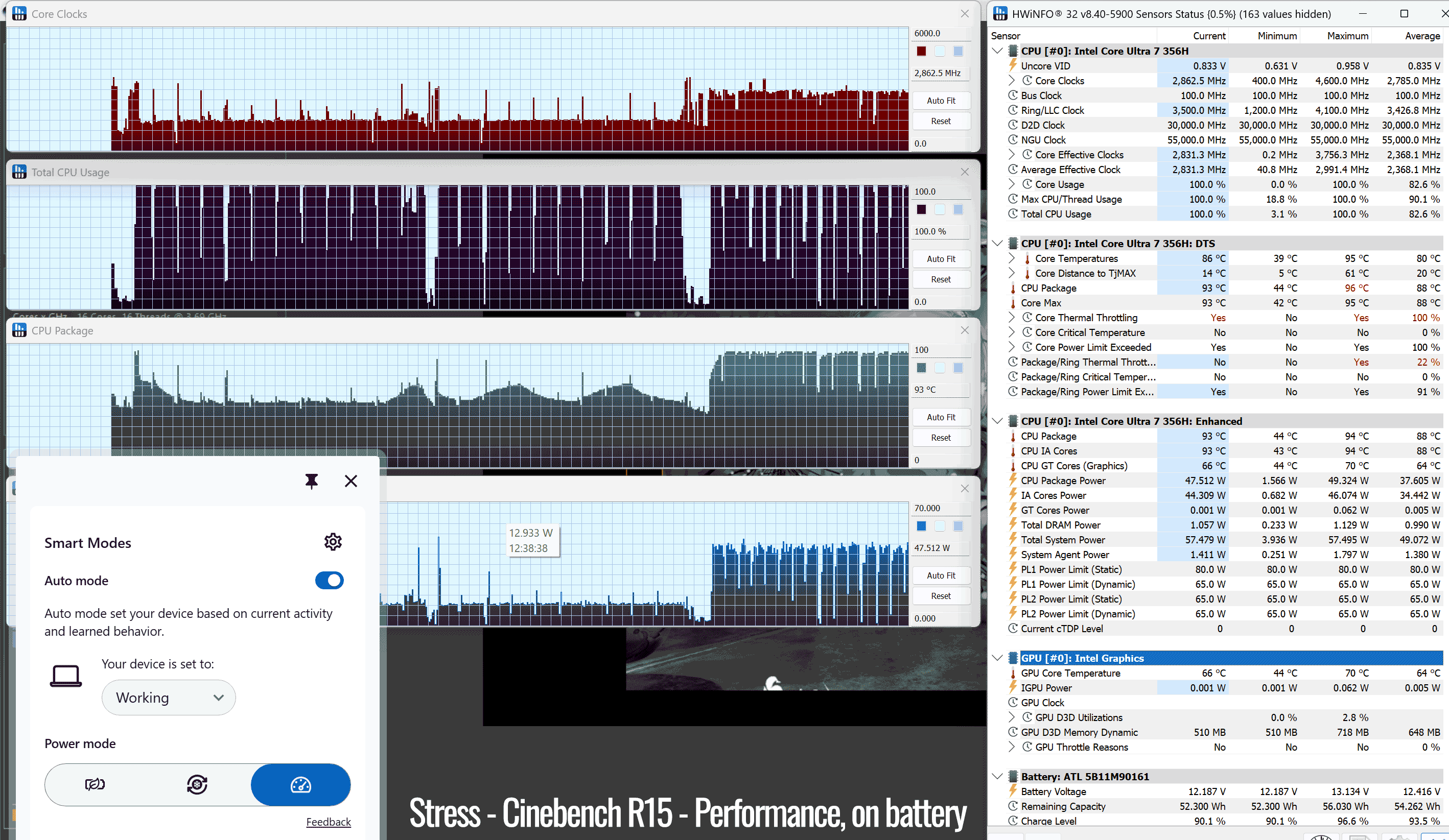Click the chip icon of the Intel Graphics group
This screenshot has height=840, width=1449.
(x=1013, y=658)
